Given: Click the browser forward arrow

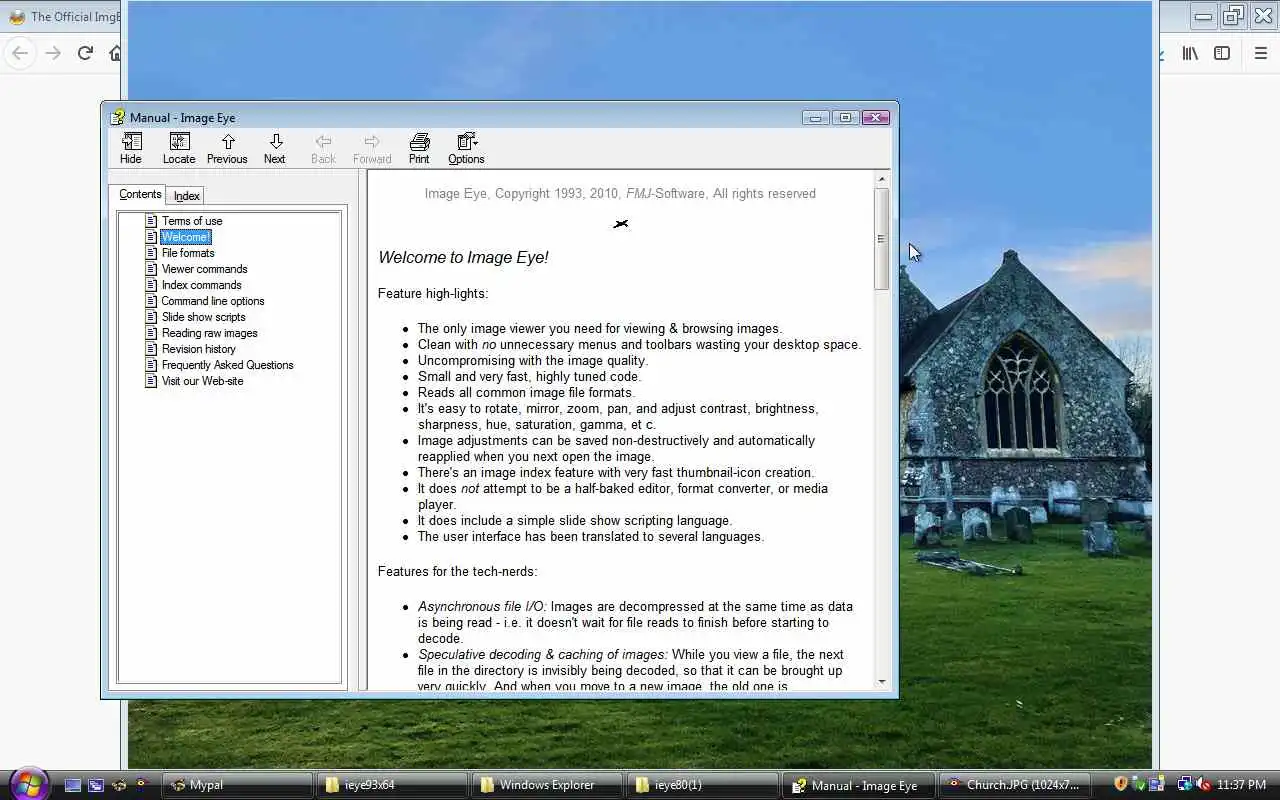Looking at the screenshot, I should 53,53.
